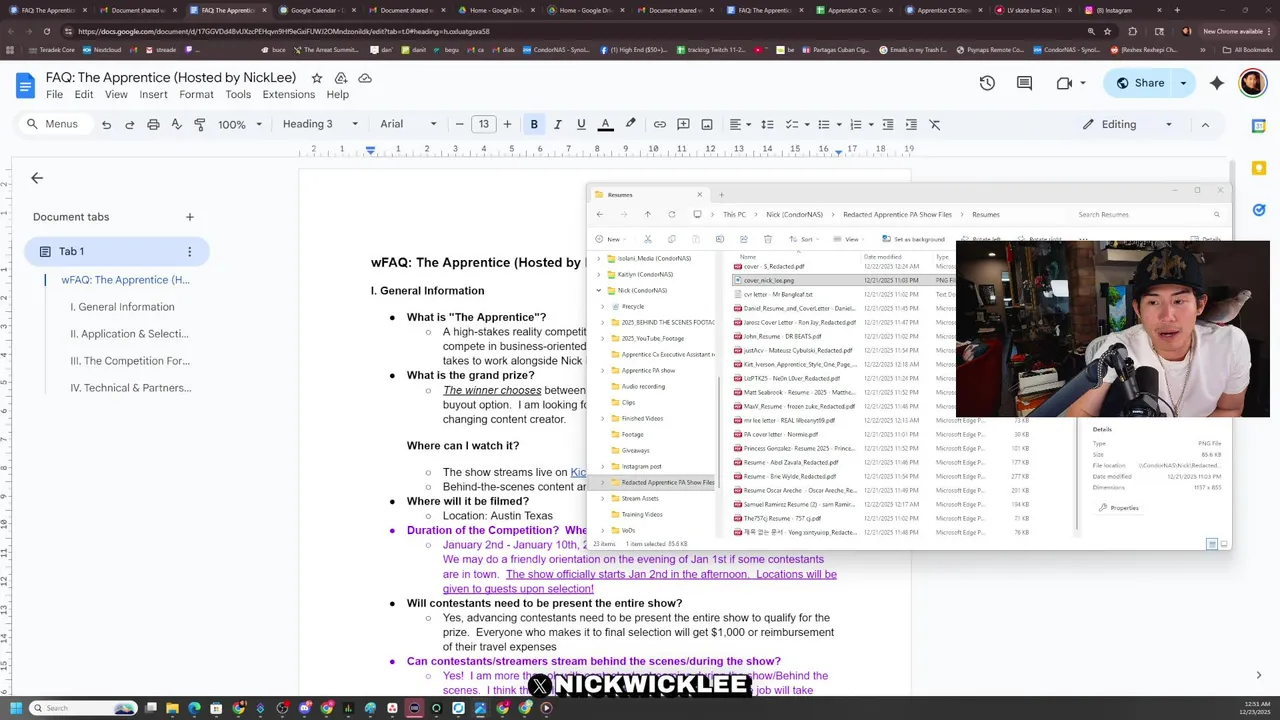Open the Insert menu

tap(153, 94)
